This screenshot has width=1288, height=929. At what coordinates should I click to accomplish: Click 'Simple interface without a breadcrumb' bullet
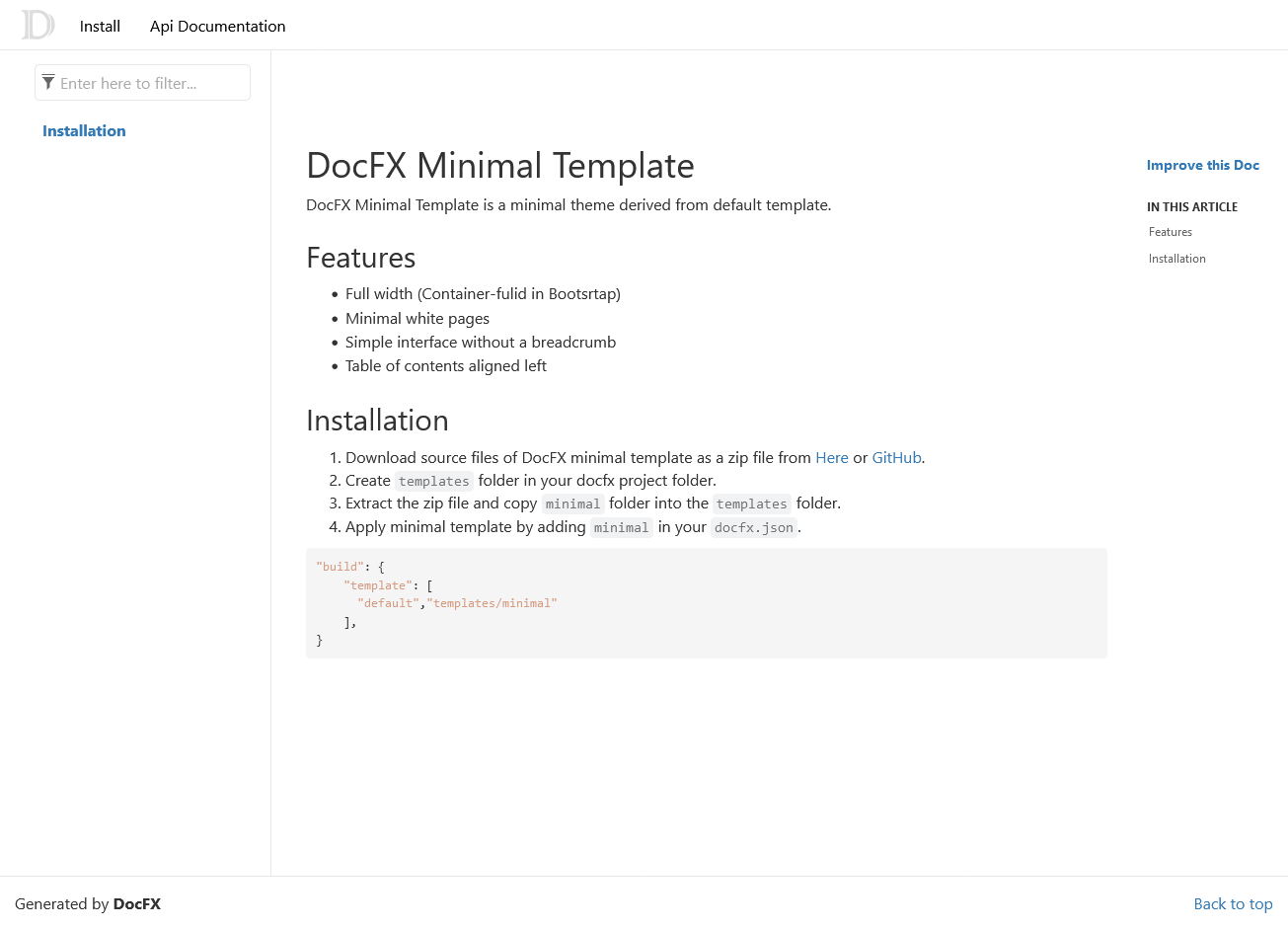481,342
